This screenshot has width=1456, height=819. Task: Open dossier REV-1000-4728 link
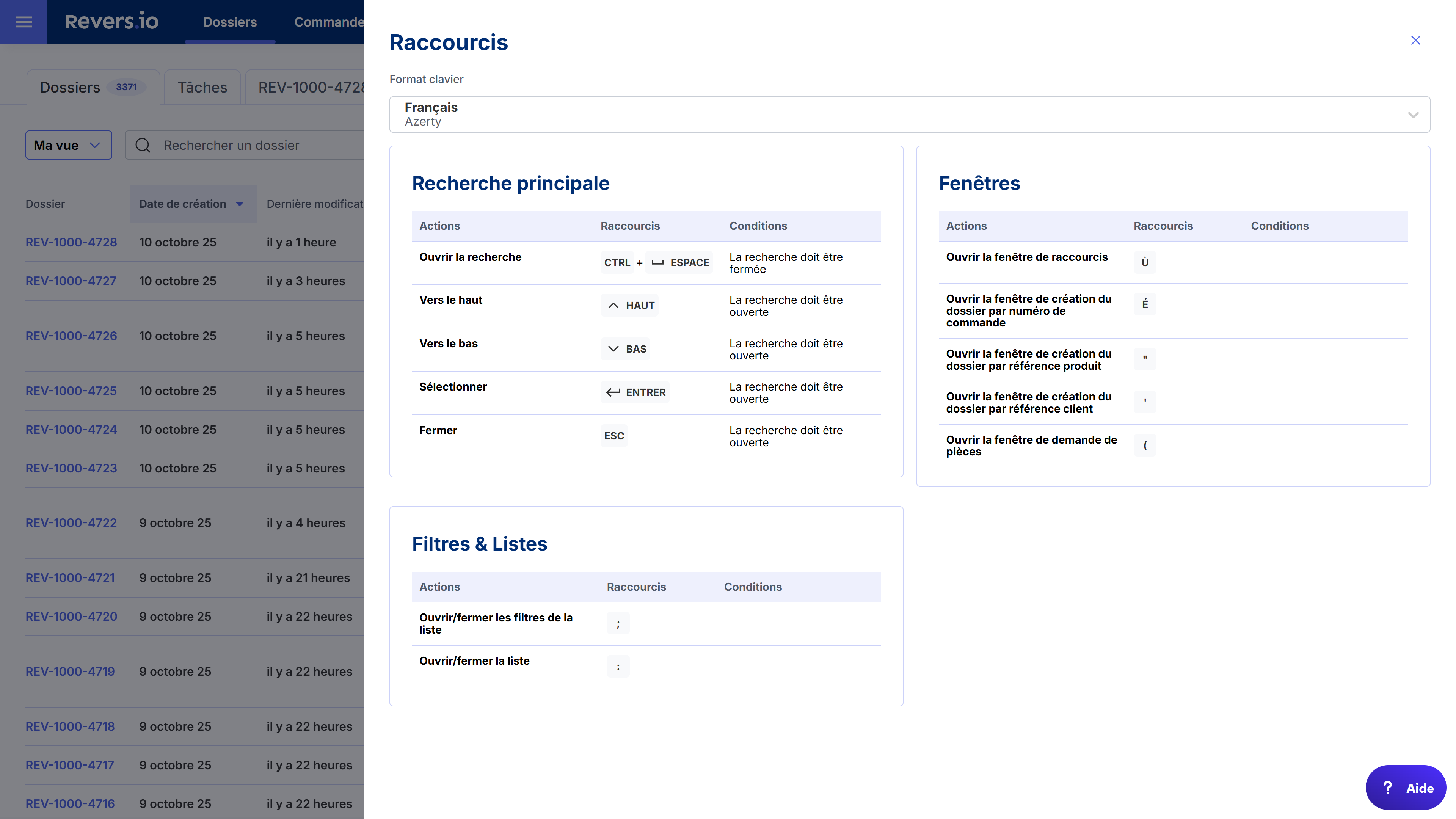pos(71,243)
